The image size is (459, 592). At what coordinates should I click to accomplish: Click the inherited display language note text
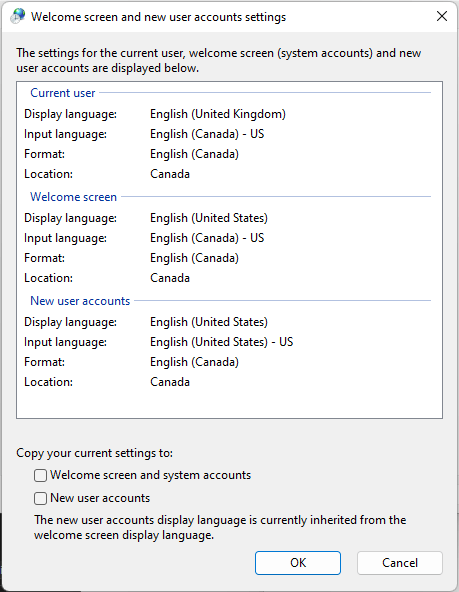220,527
